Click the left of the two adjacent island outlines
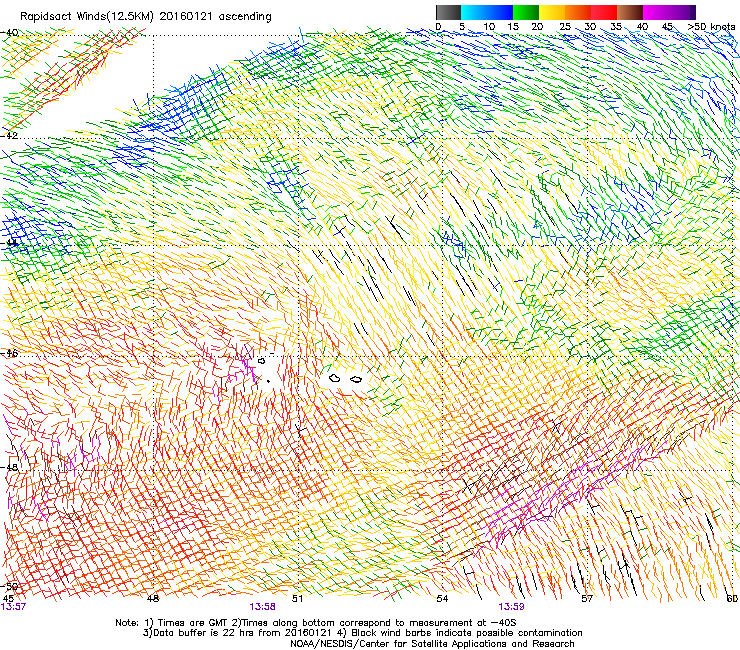740x650 pixels. pos(335,378)
